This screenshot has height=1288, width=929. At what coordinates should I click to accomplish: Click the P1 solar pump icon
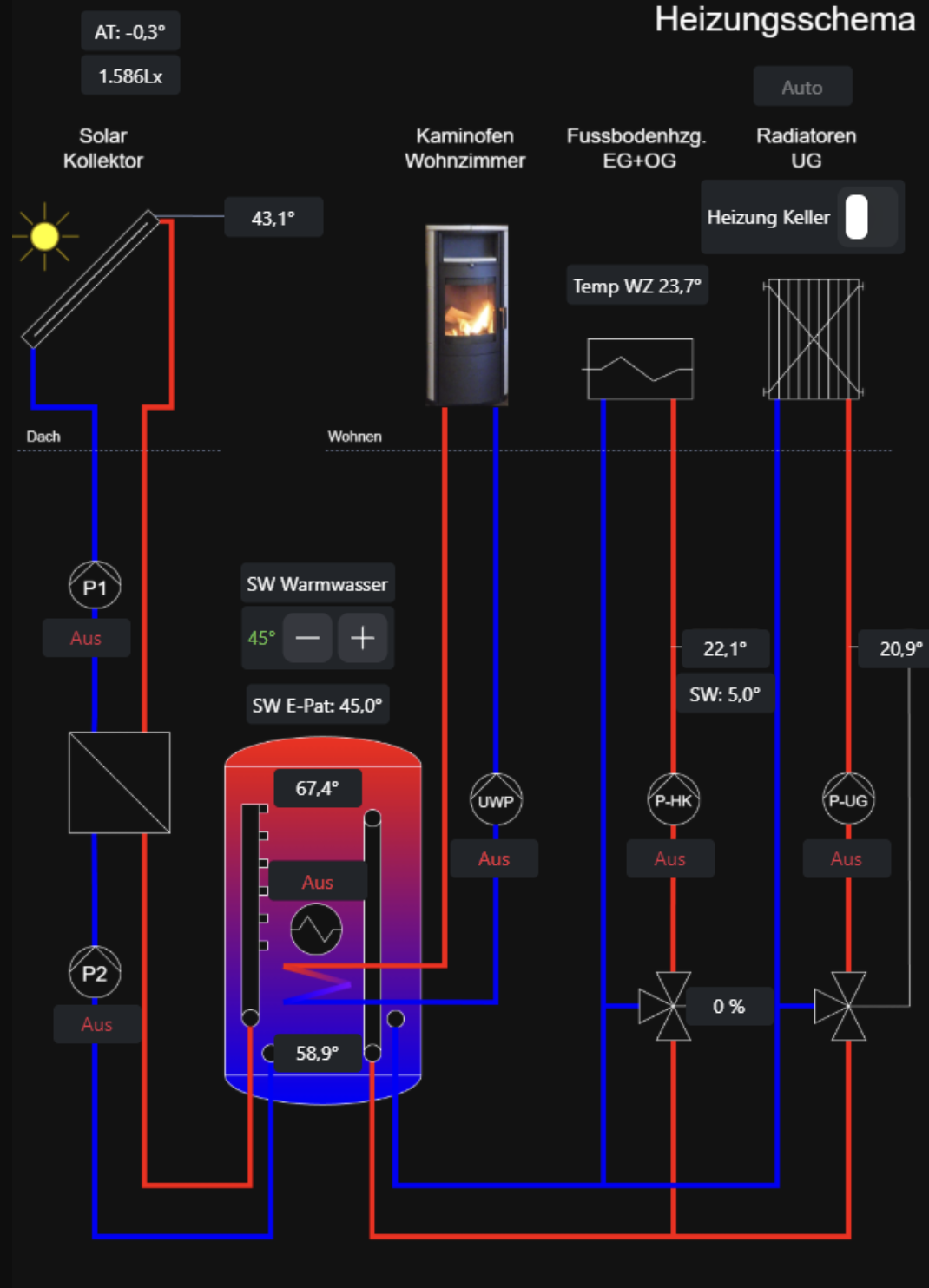[95, 586]
